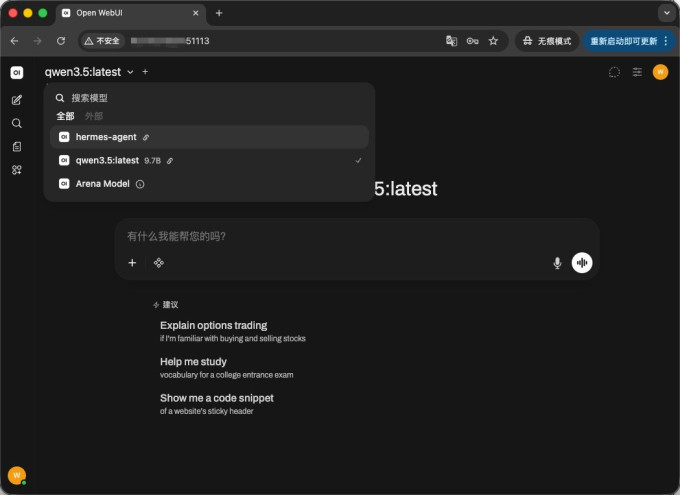This screenshot has width=680, height=495.
Task: Pick suggestion Help me study
Action: pyautogui.click(x=226, y=368)
